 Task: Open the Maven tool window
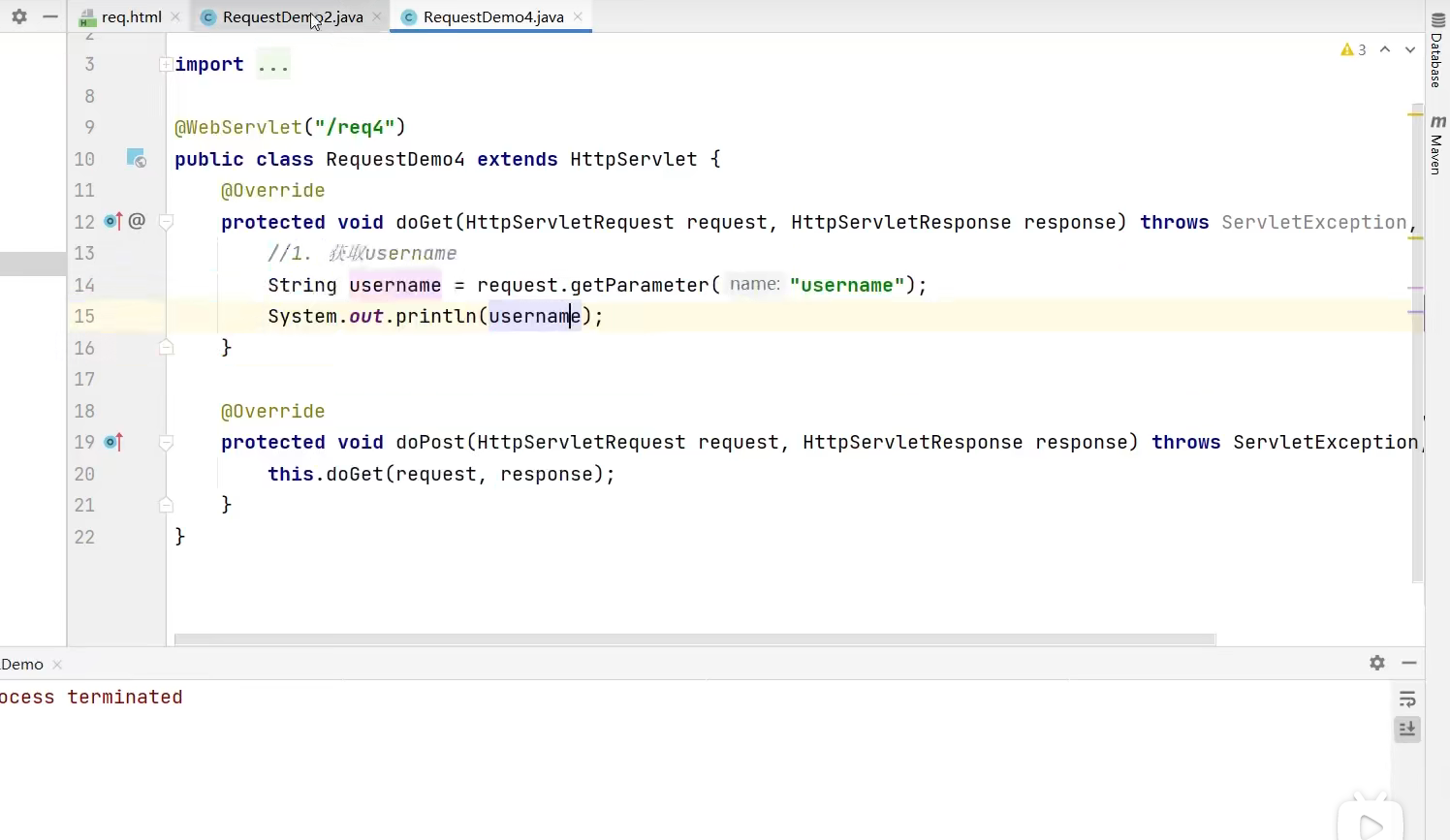point(1437,145)
